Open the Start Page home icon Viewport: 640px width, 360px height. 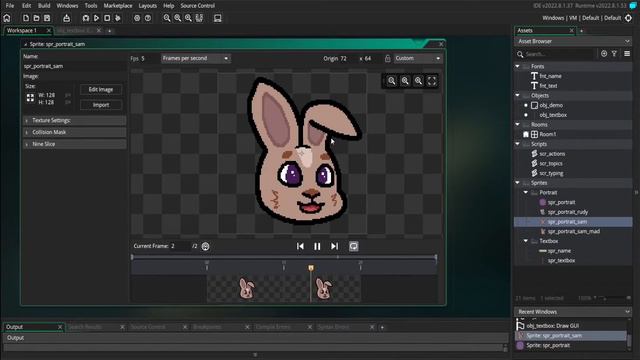pyautogui.click(x=7, y=18)
